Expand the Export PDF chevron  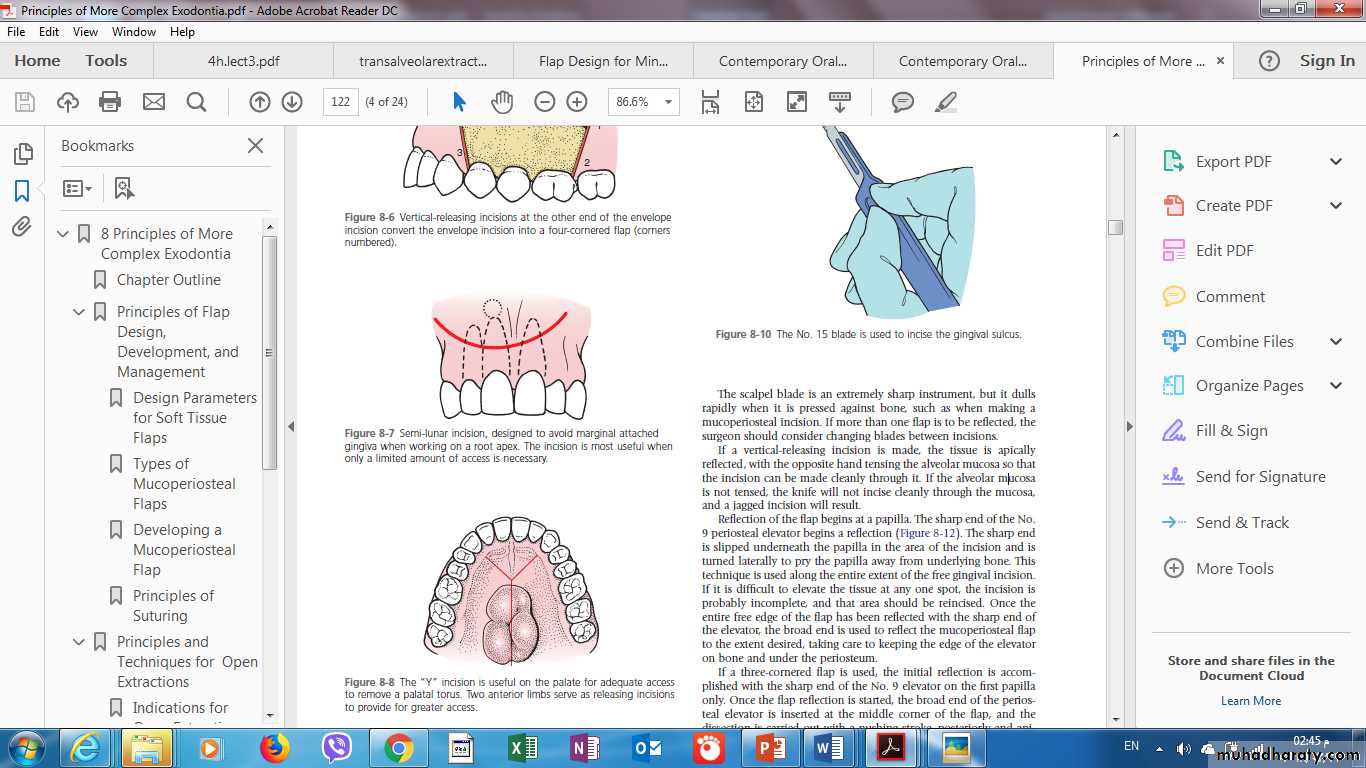click(1335, 162)
